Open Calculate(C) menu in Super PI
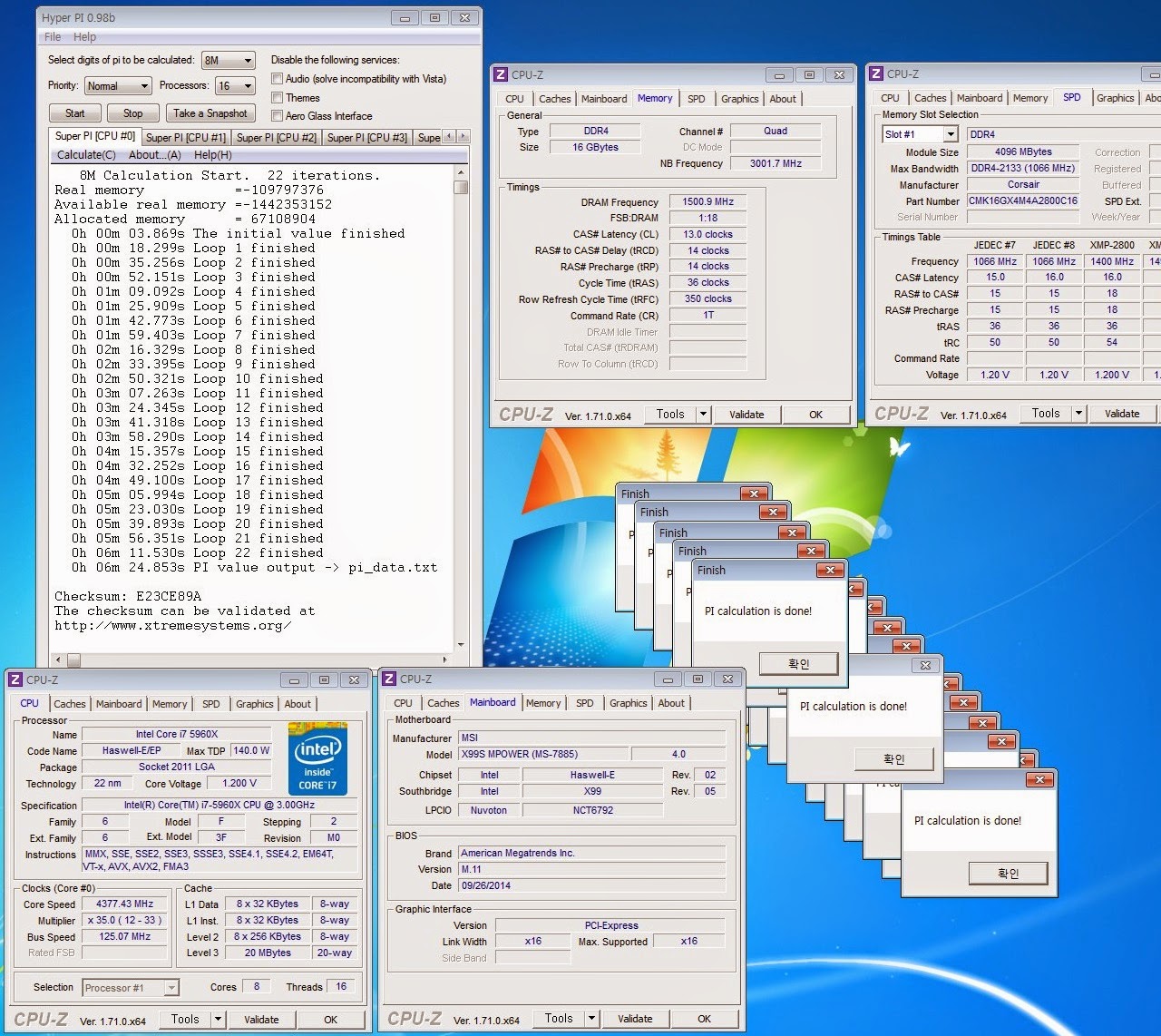The width and height of the screenshot is (1161, 1036). point(86,155)
